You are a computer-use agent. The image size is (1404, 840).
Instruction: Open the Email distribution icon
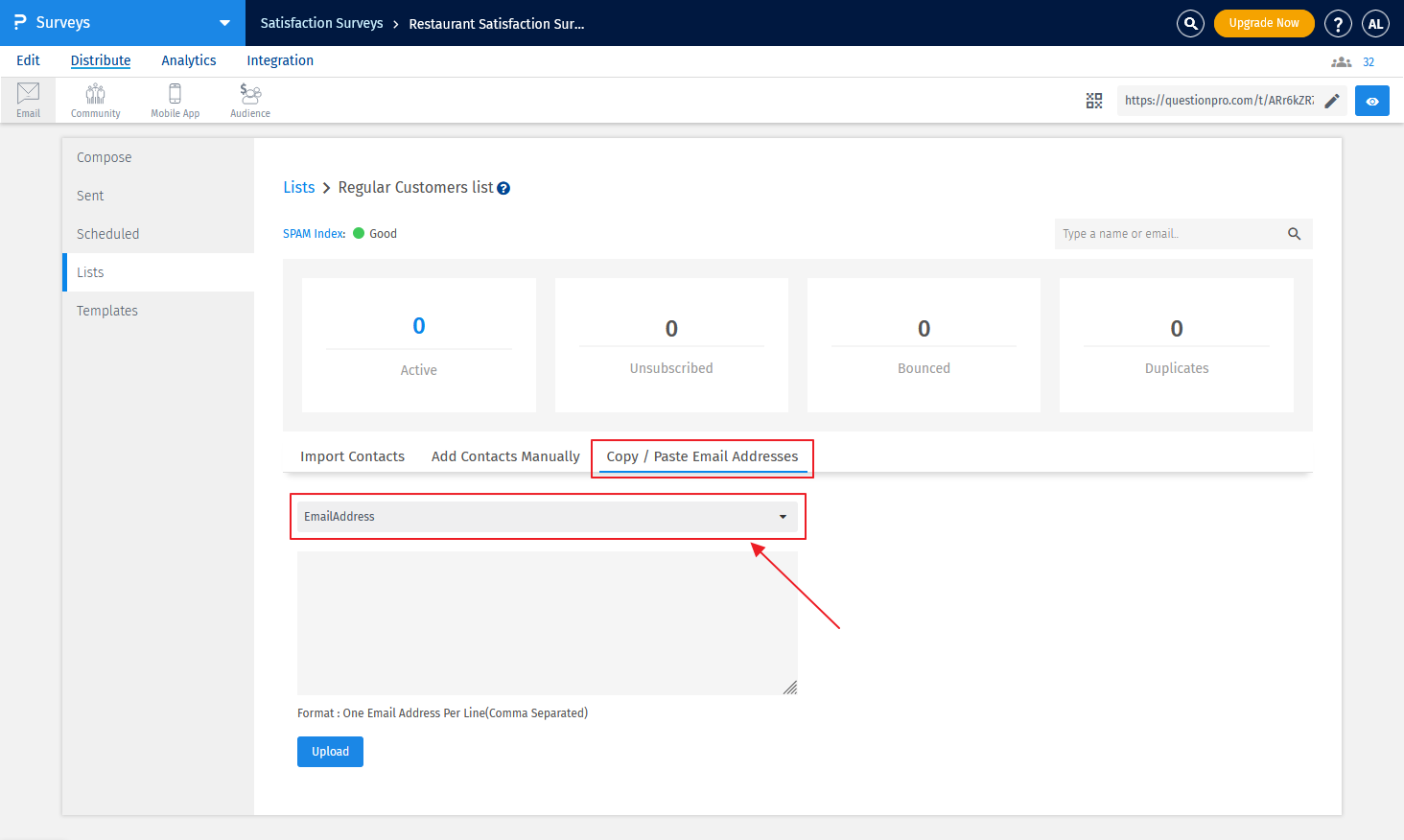28,100
